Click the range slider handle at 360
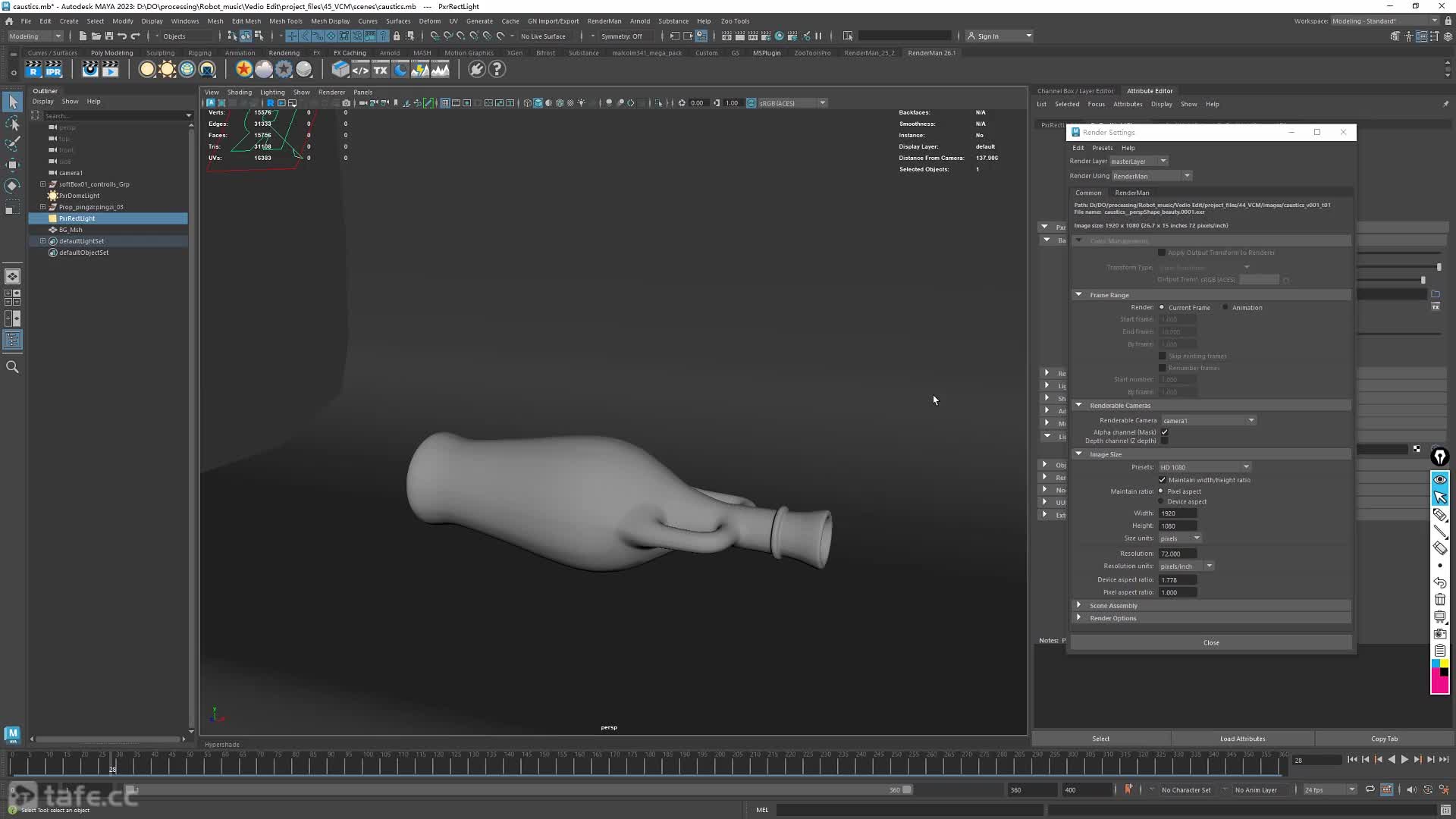Image resolution: width=1456 pixels, height=819 pixels. [x=907, y=790]
